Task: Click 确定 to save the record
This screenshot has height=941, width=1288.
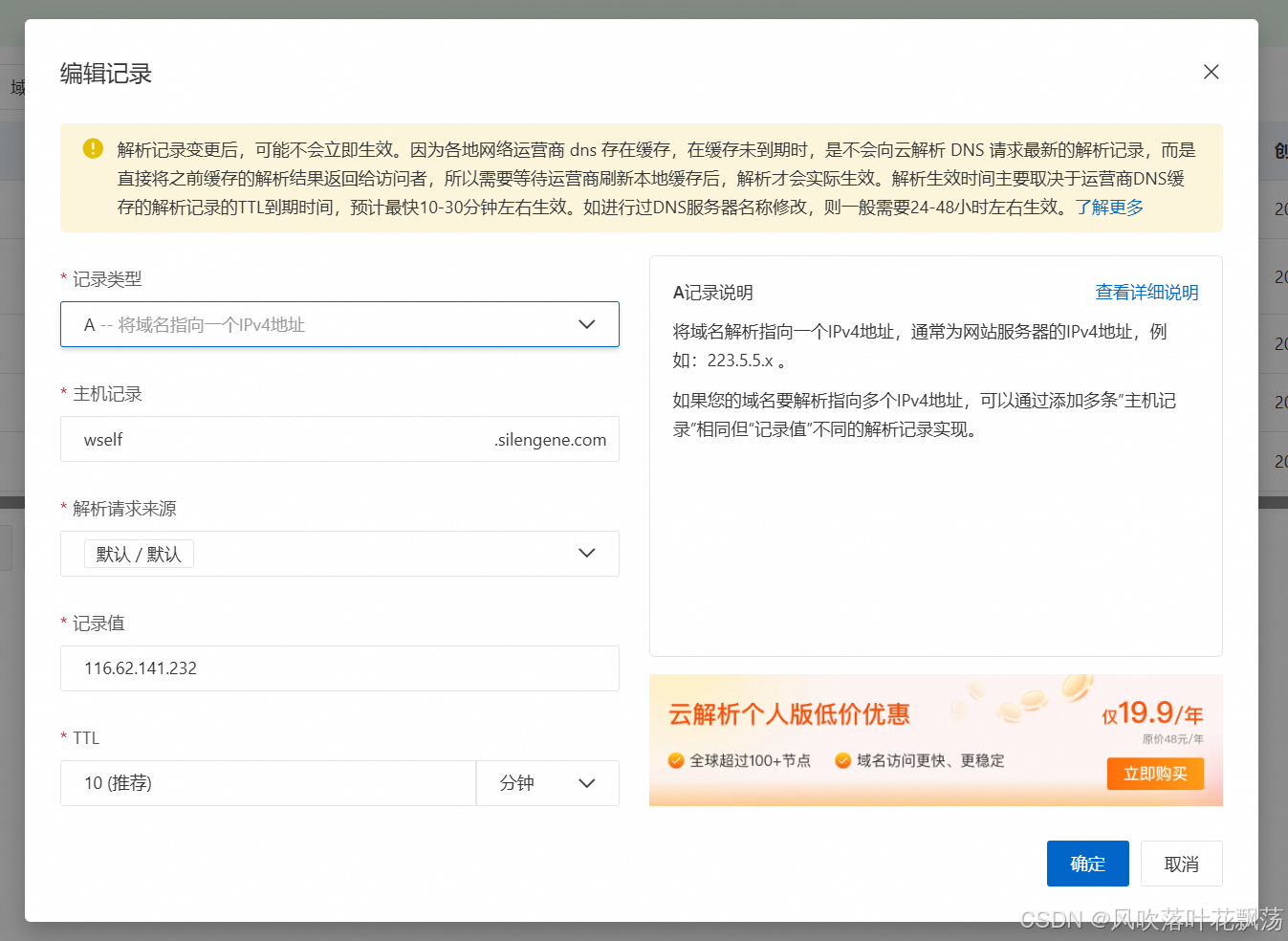Action: tap(1087, 864)
